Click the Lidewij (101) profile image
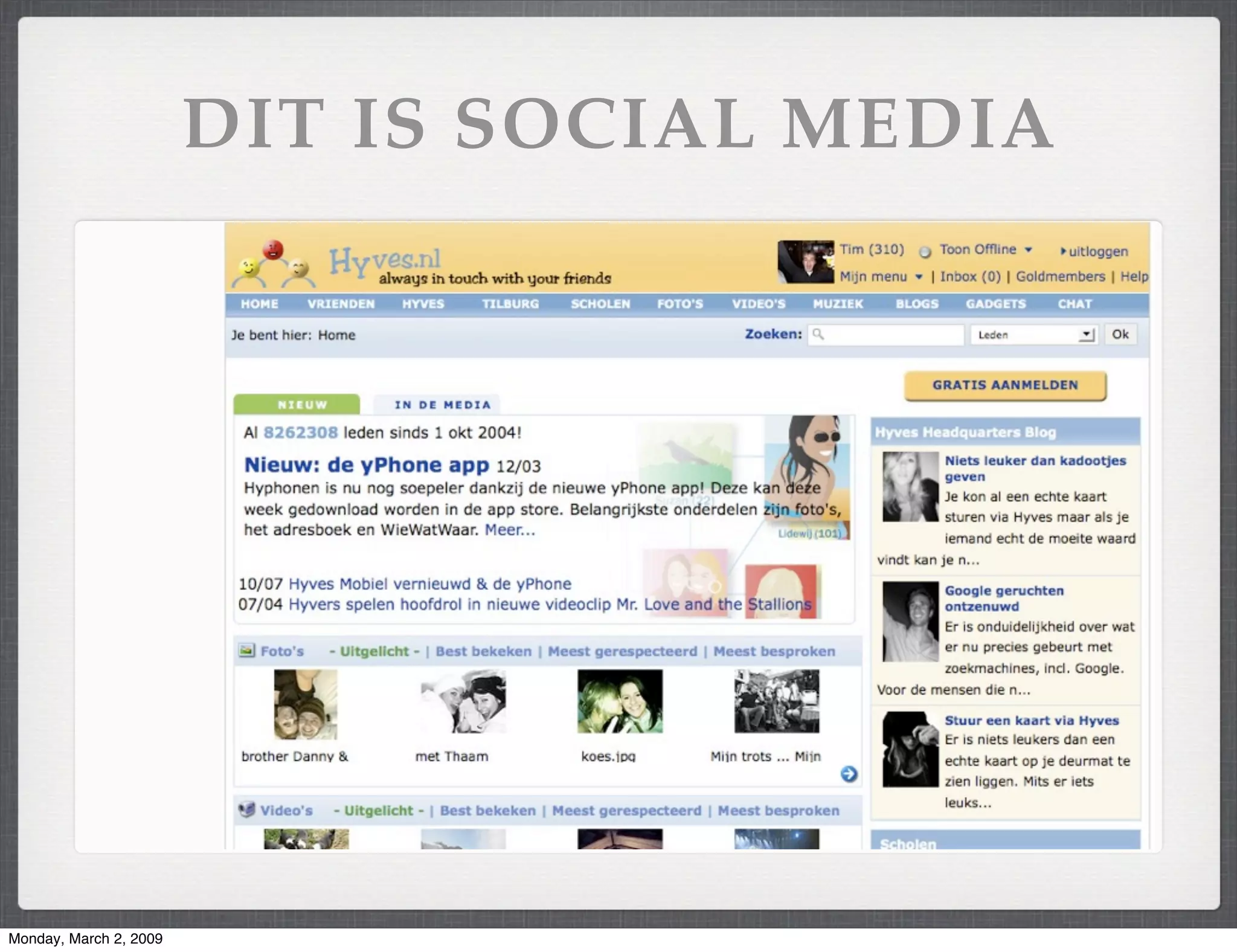The height and width of the screenshot is (952, 1237). click(x=807, y=477)
